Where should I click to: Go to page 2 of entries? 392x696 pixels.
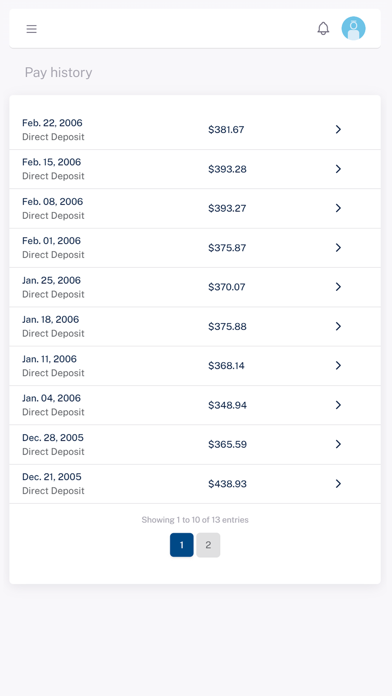click(208, 545)
